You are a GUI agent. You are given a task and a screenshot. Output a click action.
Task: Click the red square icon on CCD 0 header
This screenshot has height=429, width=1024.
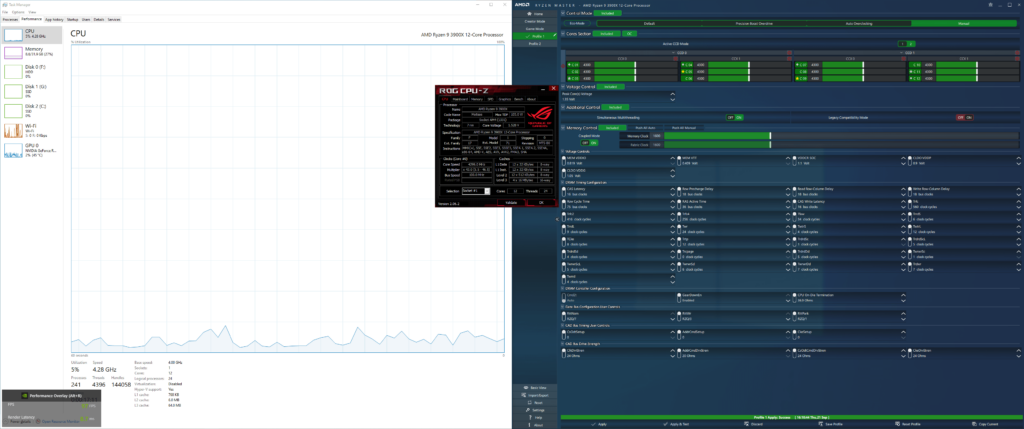click(788, 52)
